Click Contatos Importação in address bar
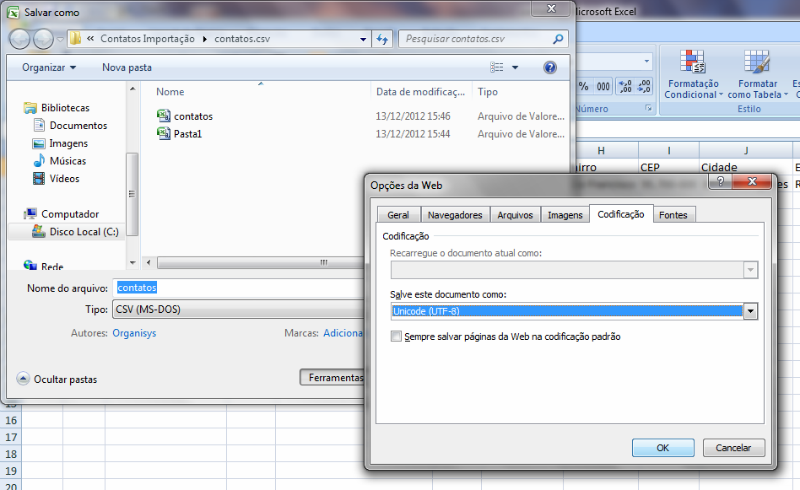 [147, 39]
